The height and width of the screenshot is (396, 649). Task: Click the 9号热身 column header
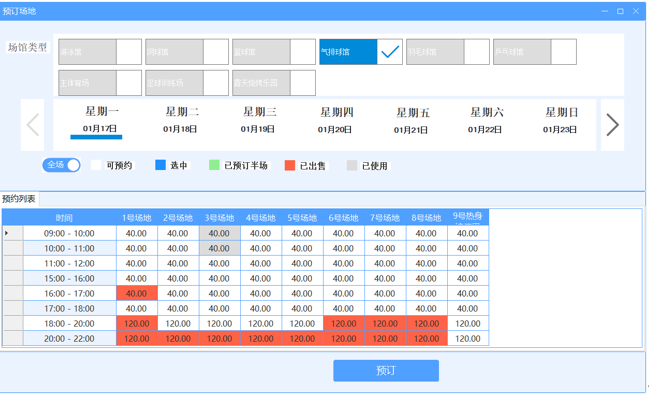468,218
